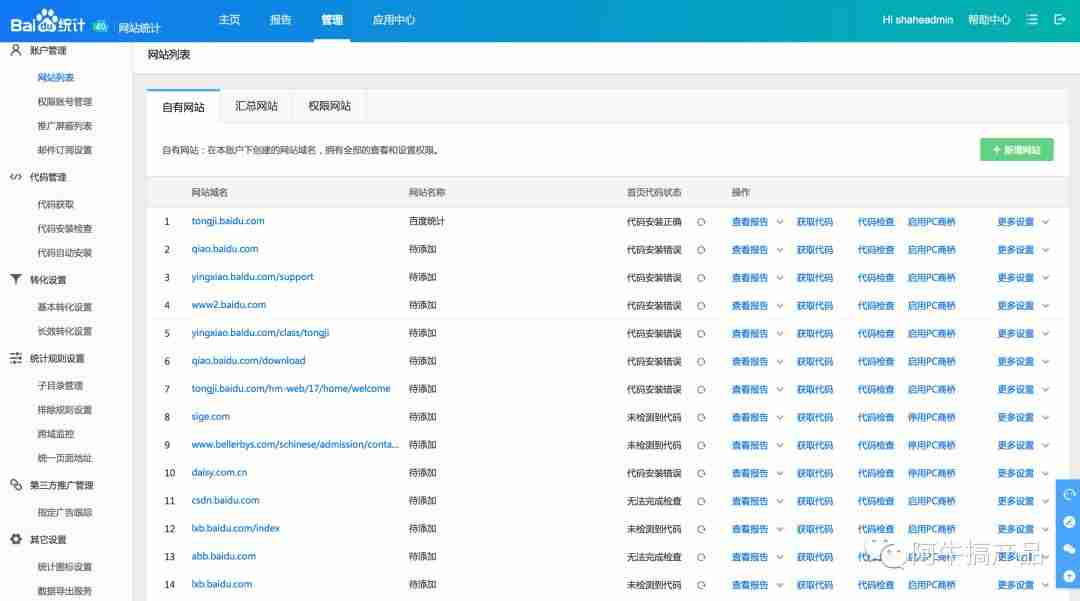Click the logout icon at top right

click(1062, 19)
